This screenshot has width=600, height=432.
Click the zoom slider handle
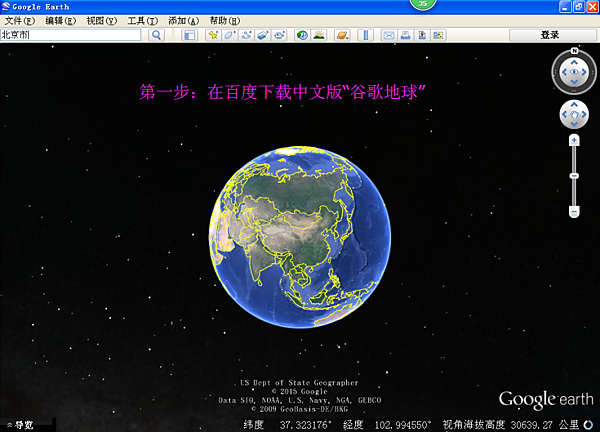point(574,176)
